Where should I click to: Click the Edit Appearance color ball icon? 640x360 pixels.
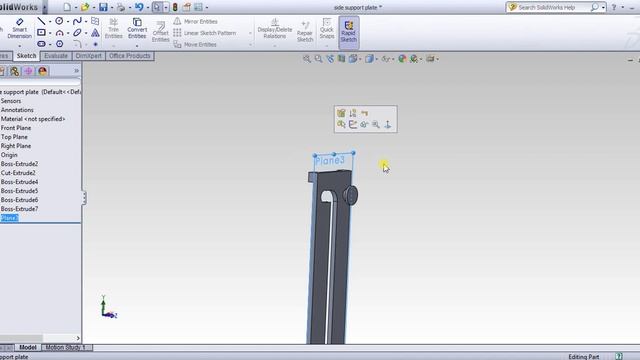[402, 59]
